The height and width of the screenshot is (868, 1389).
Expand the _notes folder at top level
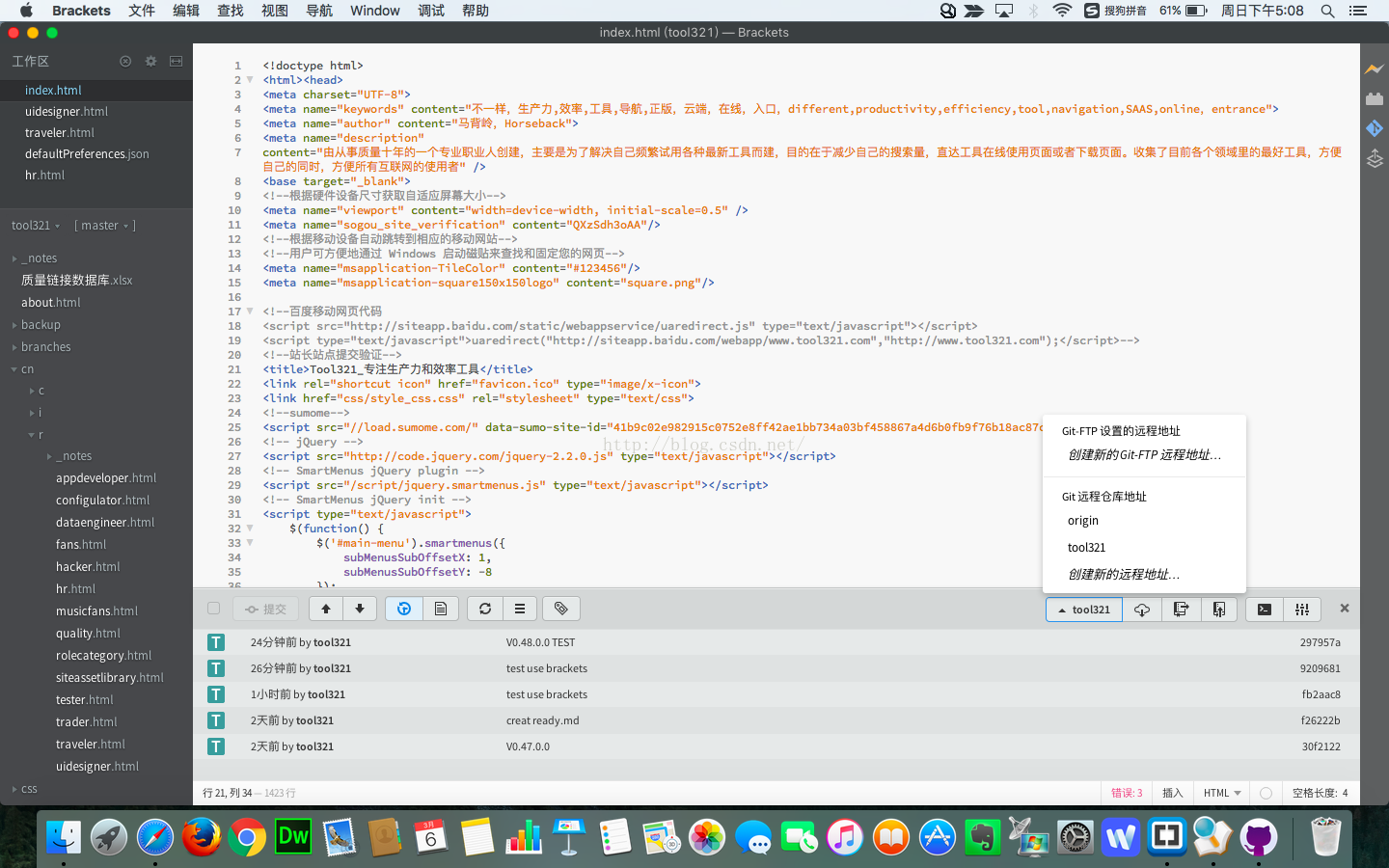14,258
